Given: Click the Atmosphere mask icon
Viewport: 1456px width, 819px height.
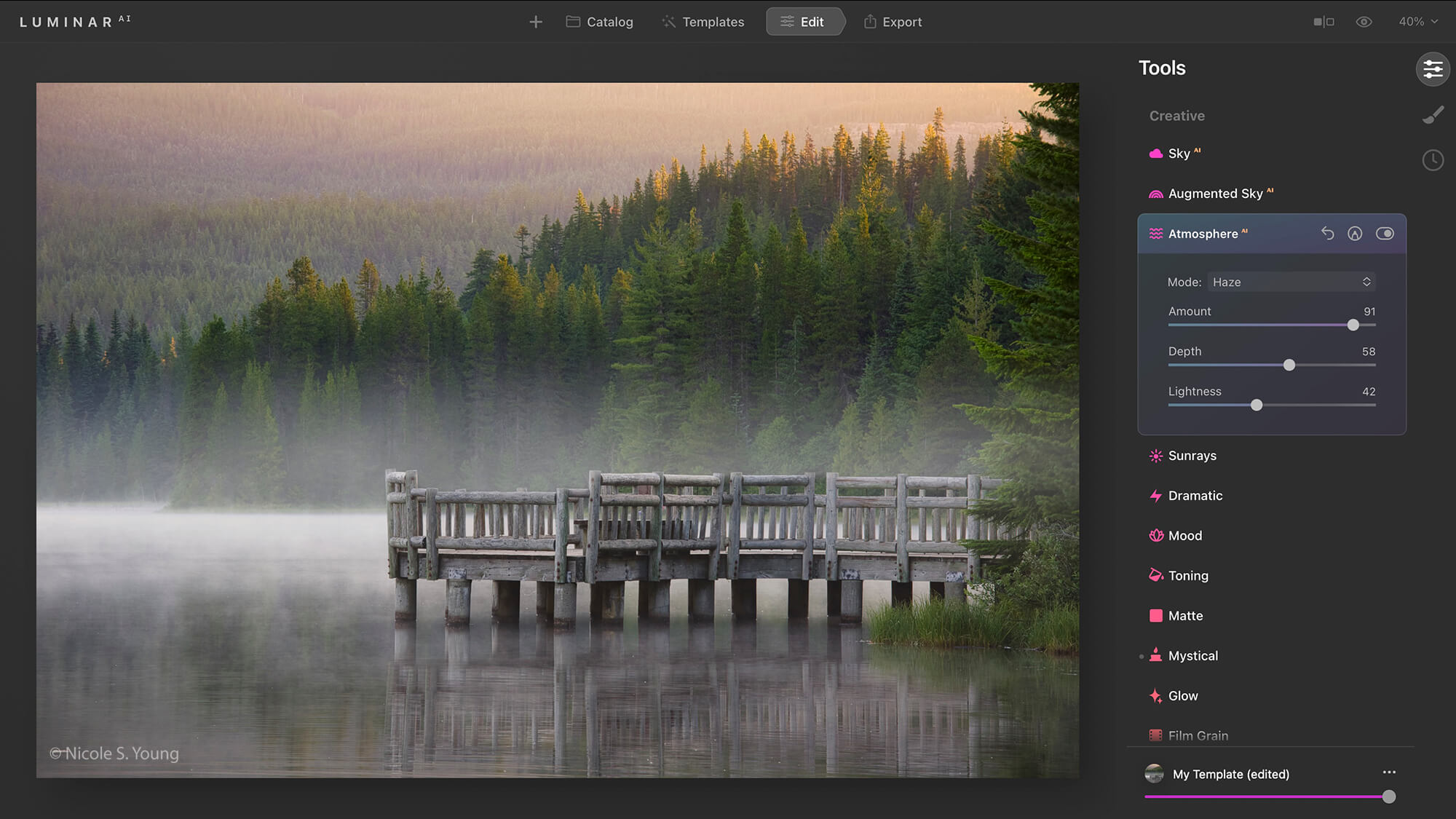Looking at the screenshot, I should (1355, 233).
